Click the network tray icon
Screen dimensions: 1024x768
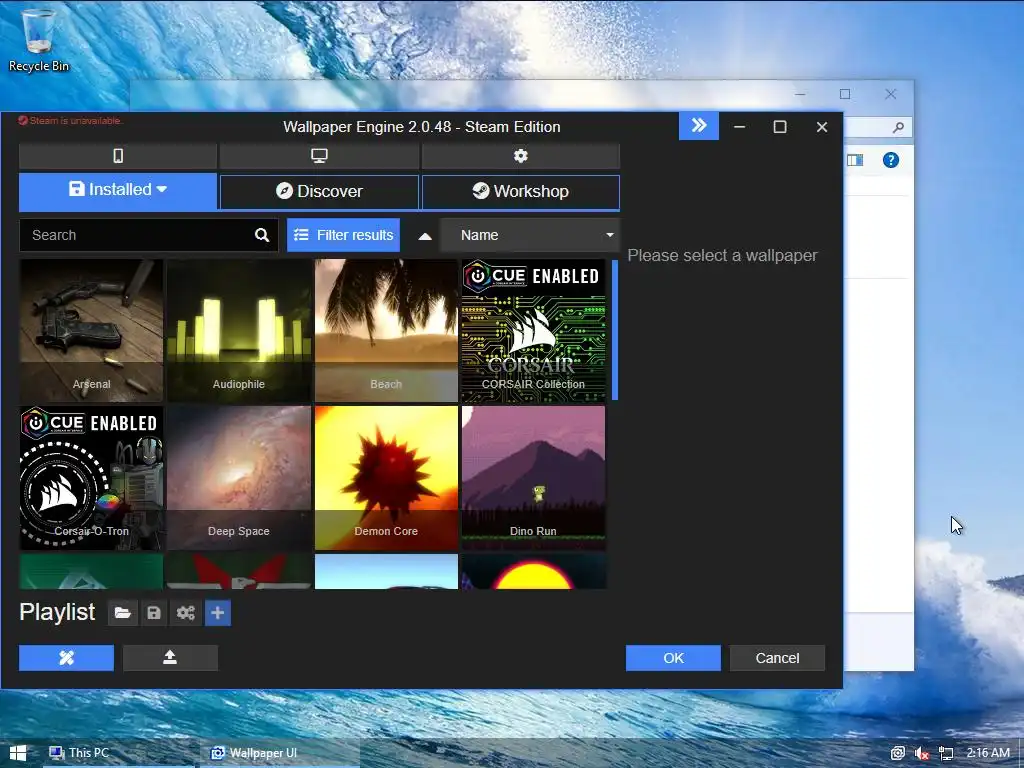tap(946, 754)
